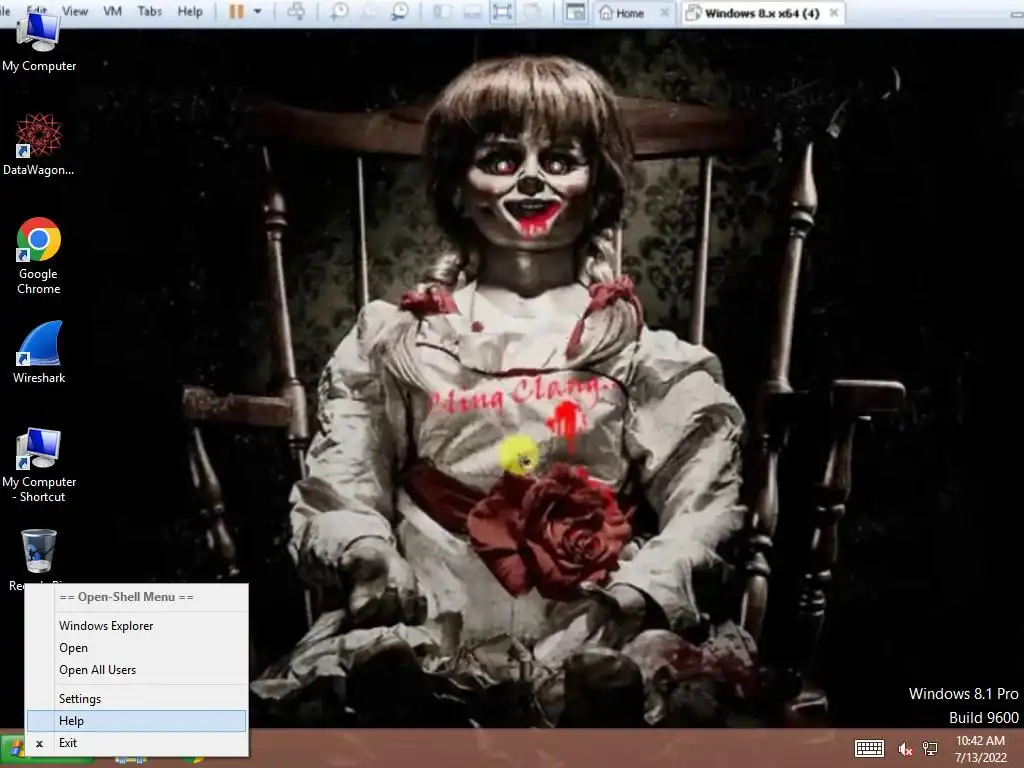The height and width of the screenshot is (768, 1024).
Task: Click the highlighted Help menu entry
Action: (136, 721)
